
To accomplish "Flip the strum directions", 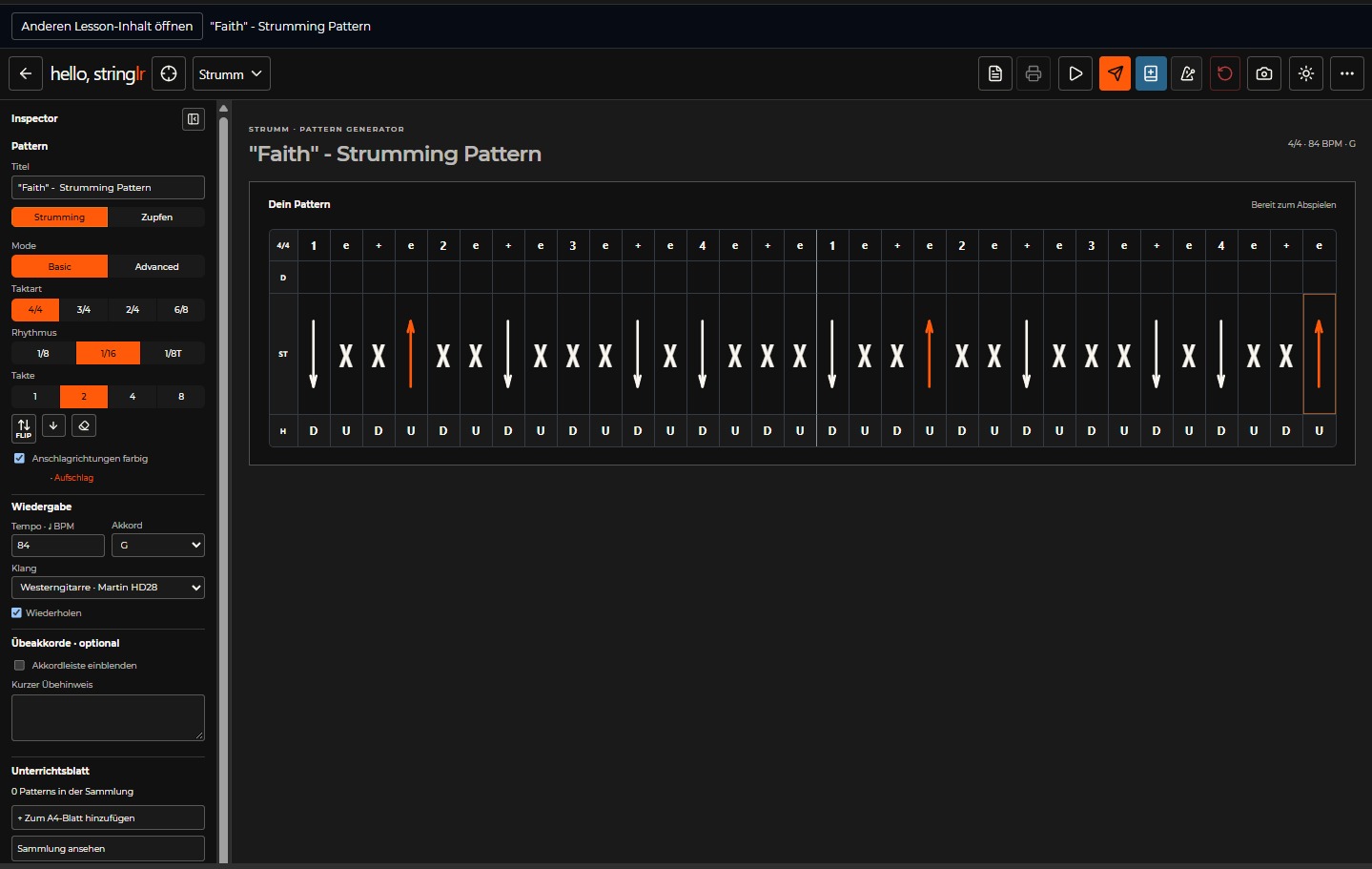I will point(24,428).
